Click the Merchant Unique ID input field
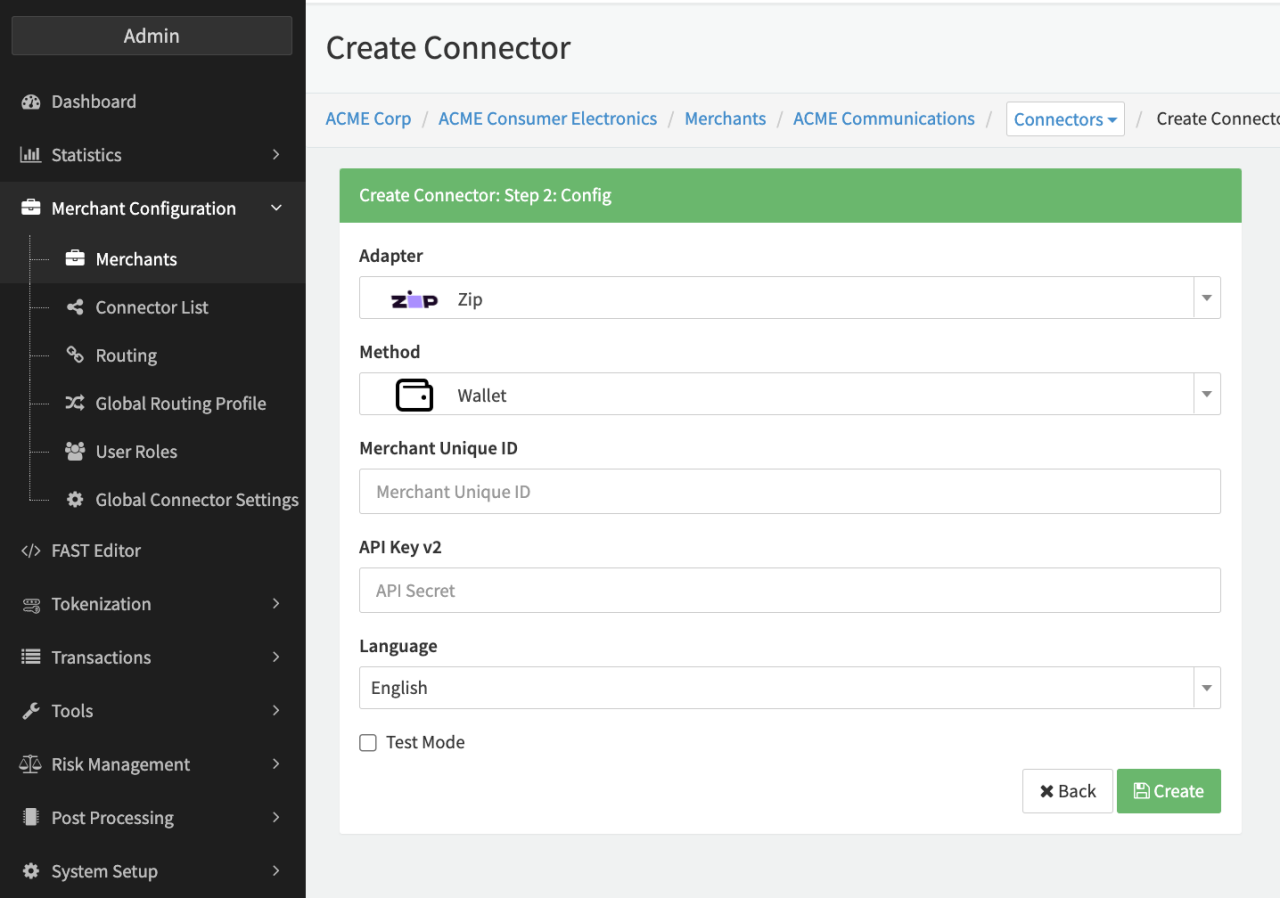 click(x=789, y=492)
